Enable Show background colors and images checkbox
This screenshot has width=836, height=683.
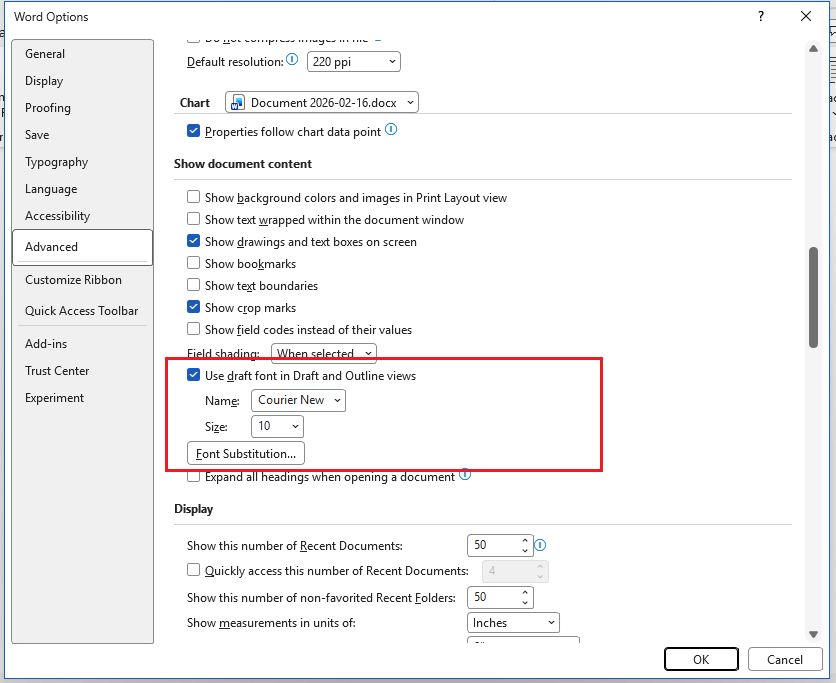pos(194,197)
